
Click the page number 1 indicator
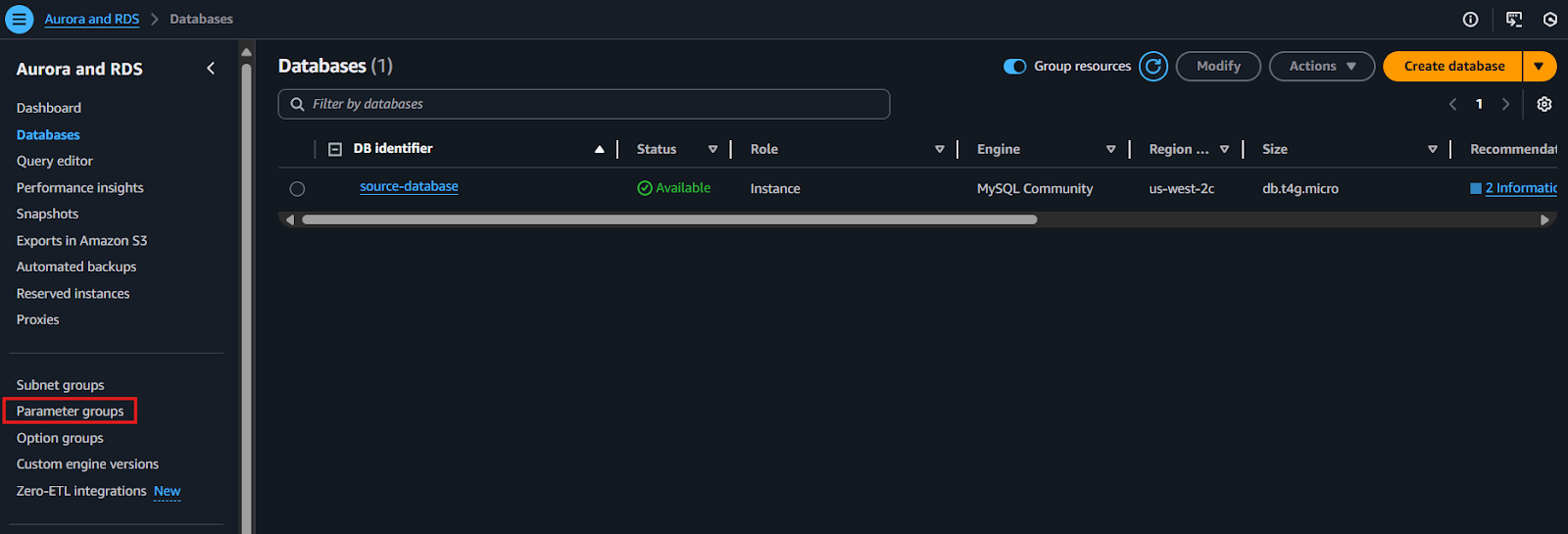point(1479,104)
